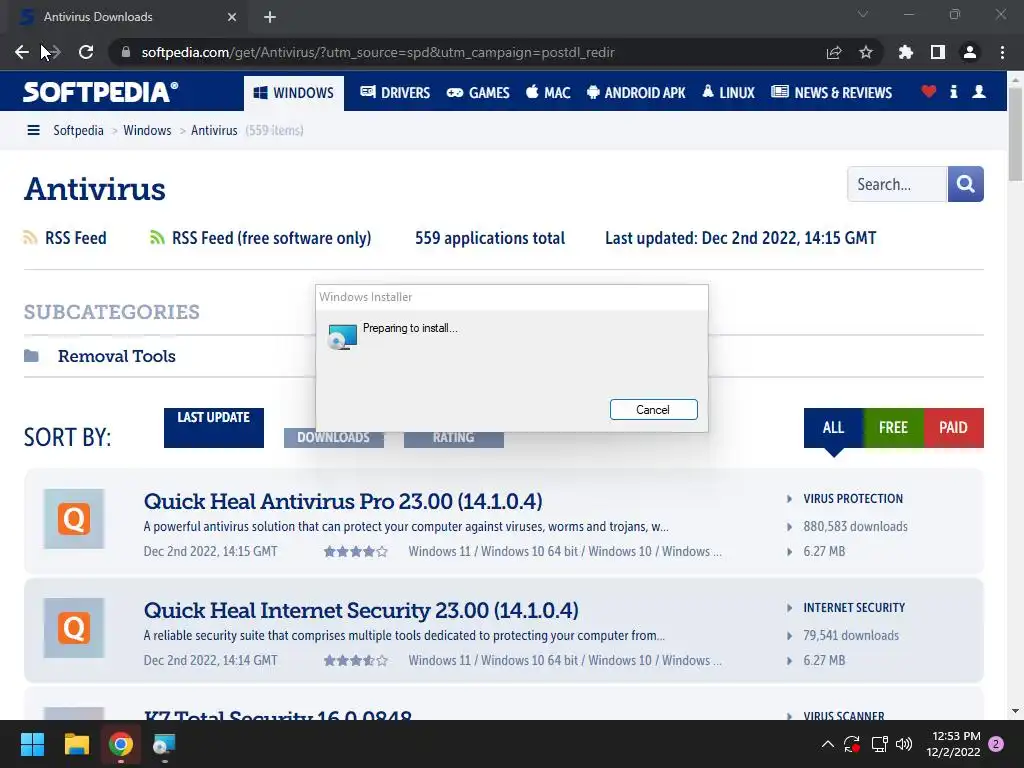Viewport: 1024px width, 768px height.
Task: Open the Chrome three-dot menu
Action: (1002, 52)
